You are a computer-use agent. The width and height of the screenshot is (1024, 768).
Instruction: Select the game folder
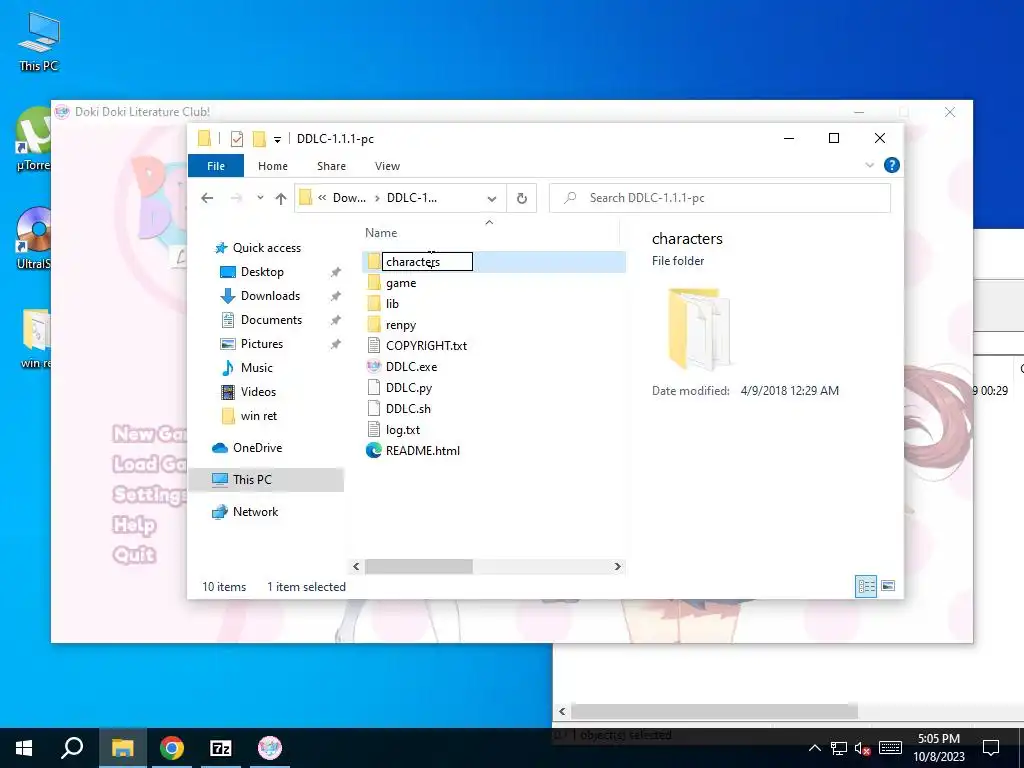coord(401,283)
